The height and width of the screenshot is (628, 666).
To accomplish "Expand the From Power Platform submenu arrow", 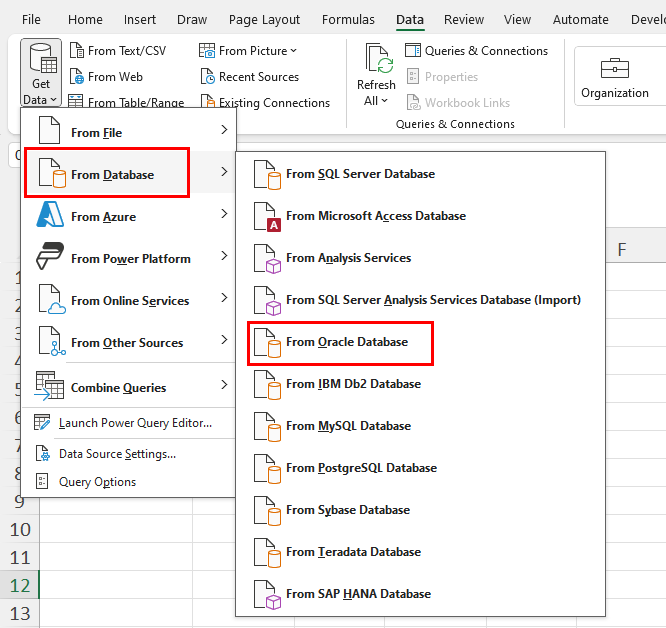I will point(224,256).
